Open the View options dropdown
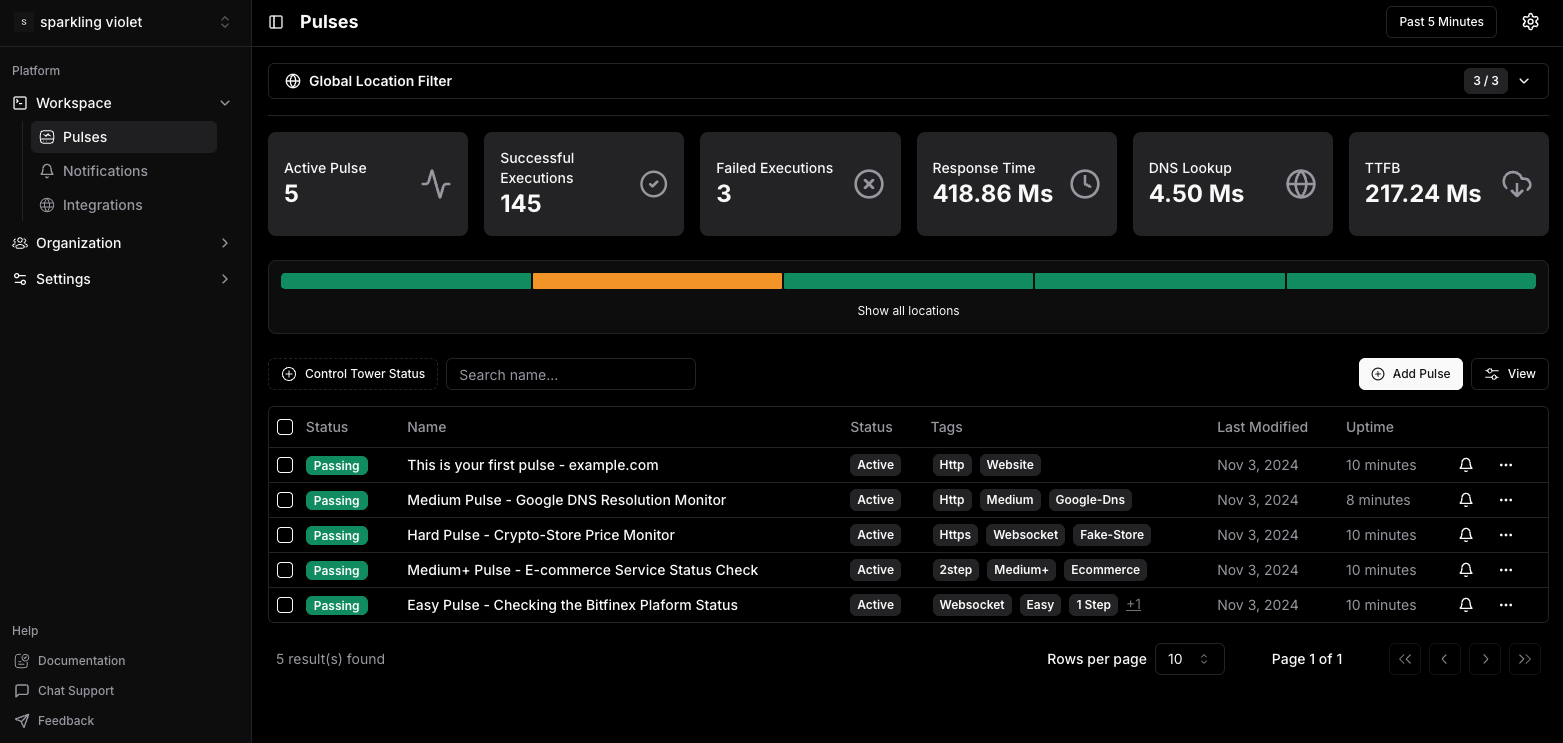The width and height of the screenshot is (1563, 743). [1510, 374]
